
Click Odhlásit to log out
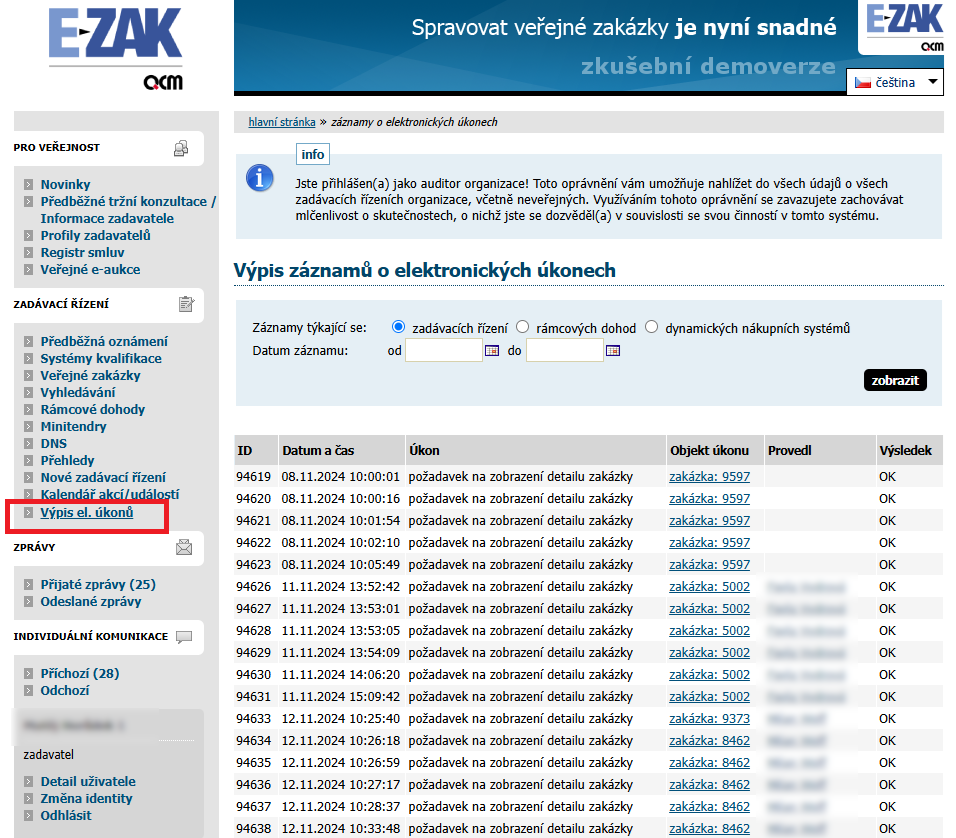click(66, 815)
